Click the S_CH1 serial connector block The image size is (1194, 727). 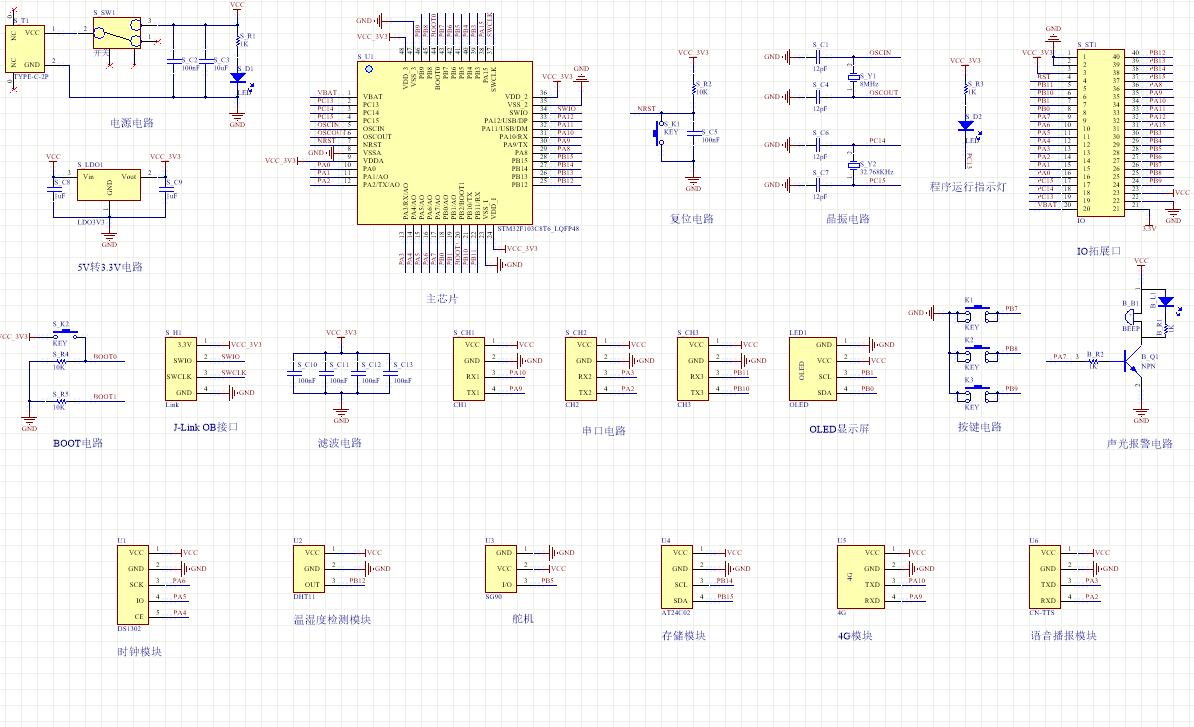coord(468,369)
